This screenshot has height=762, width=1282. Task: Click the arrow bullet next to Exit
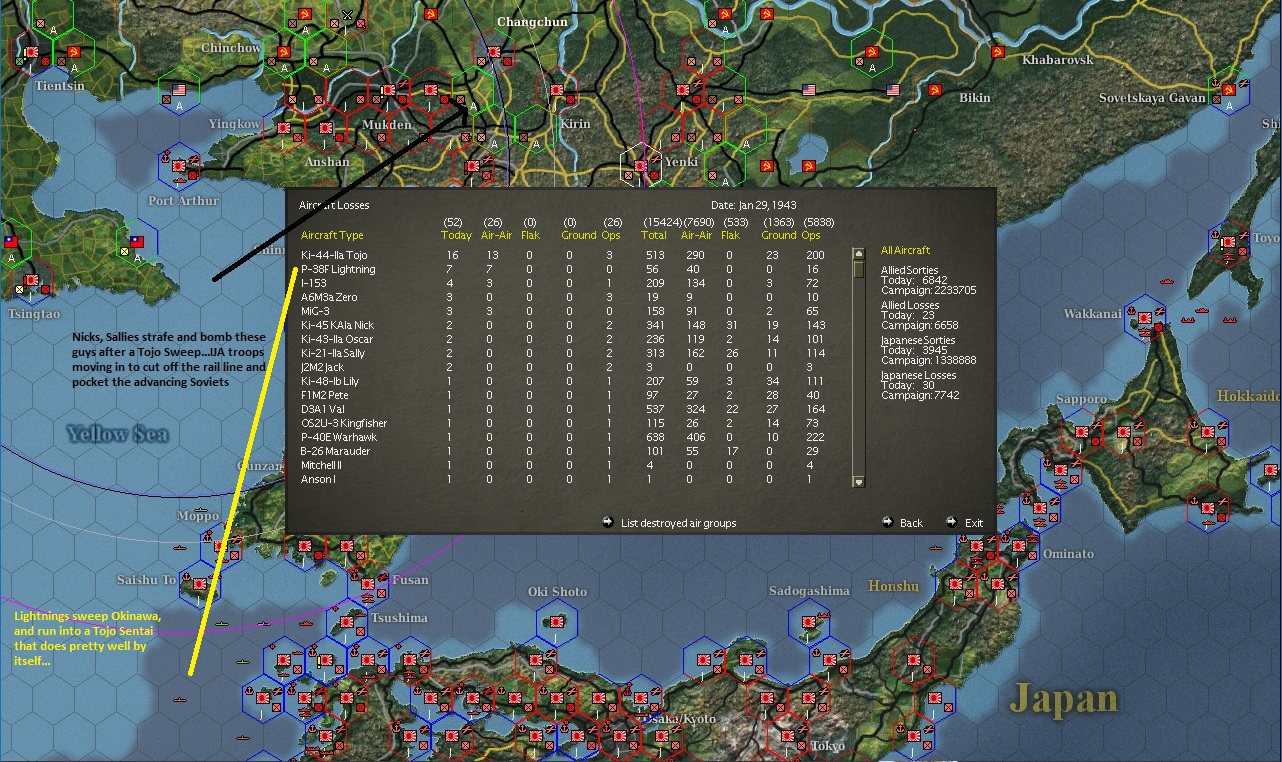pos(951,522)
